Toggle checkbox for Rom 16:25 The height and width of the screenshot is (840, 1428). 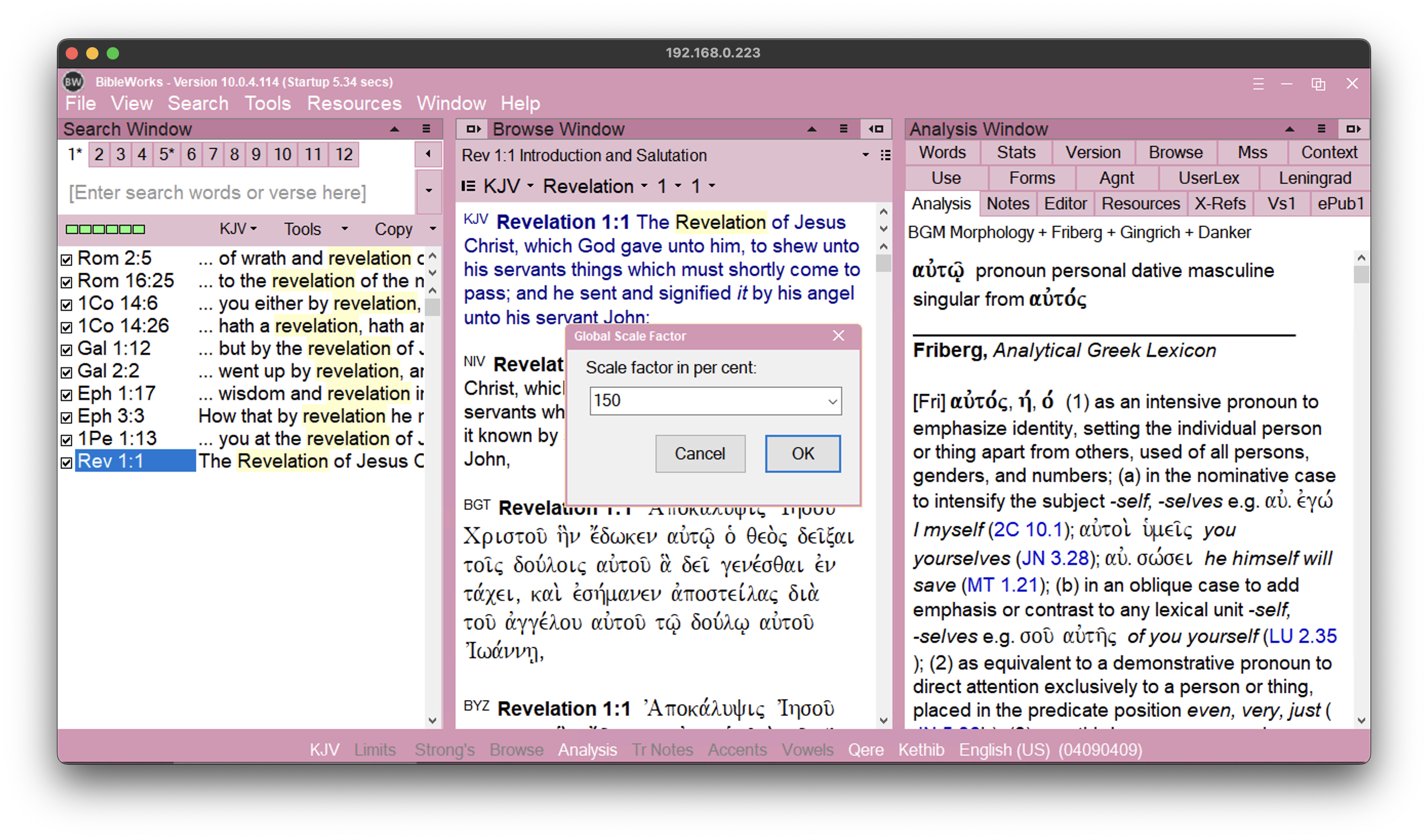click(x=66, y=282)
